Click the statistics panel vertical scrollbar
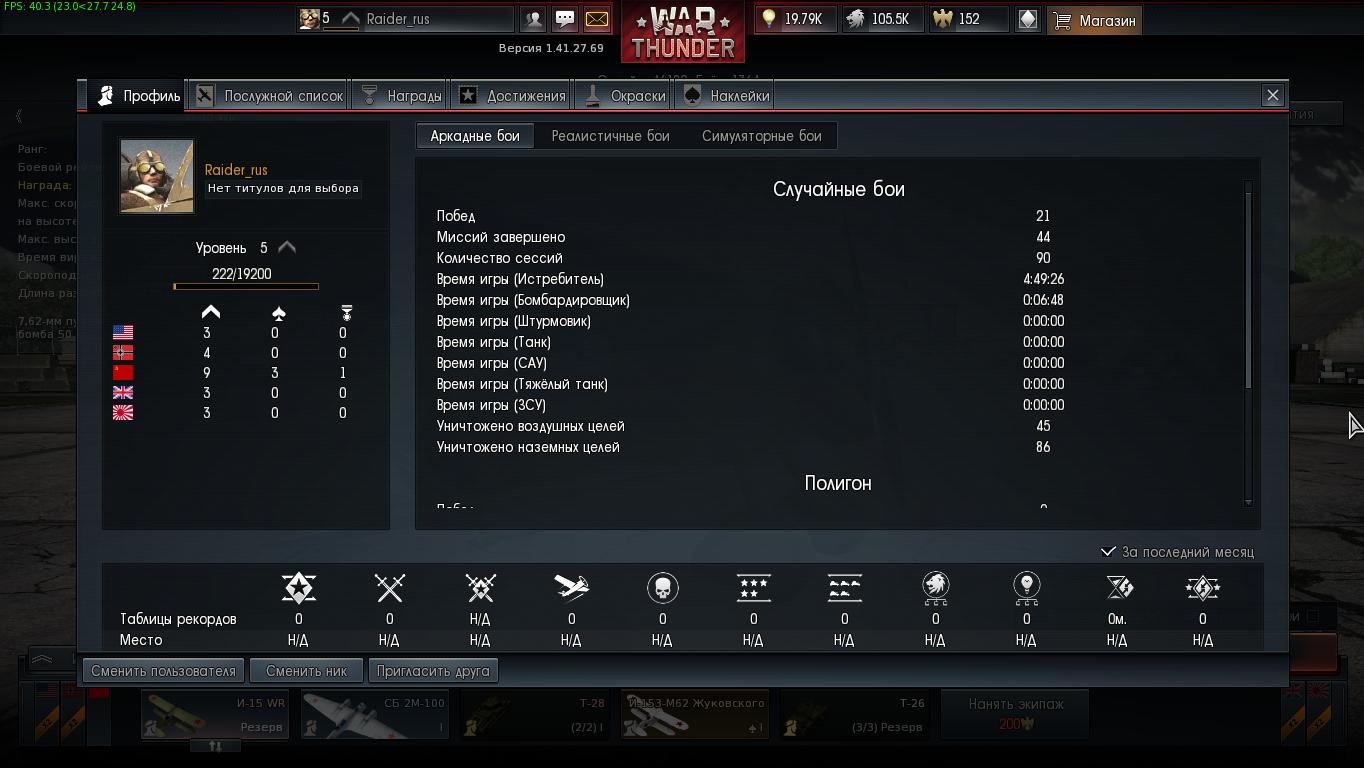The image size is (1364, 768). point(1248,343)
